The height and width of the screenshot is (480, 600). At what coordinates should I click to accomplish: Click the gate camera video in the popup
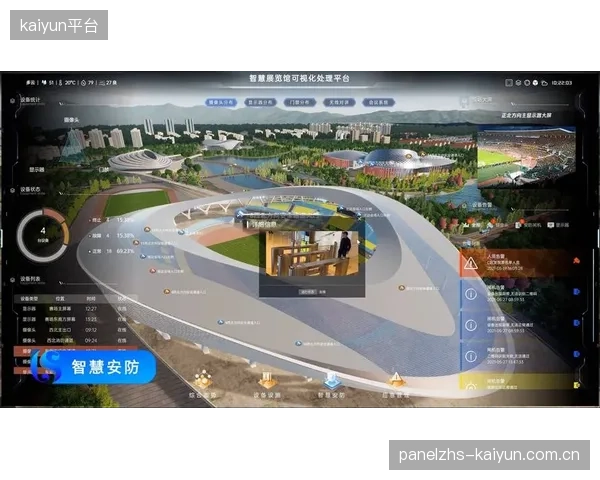(312, 253)
